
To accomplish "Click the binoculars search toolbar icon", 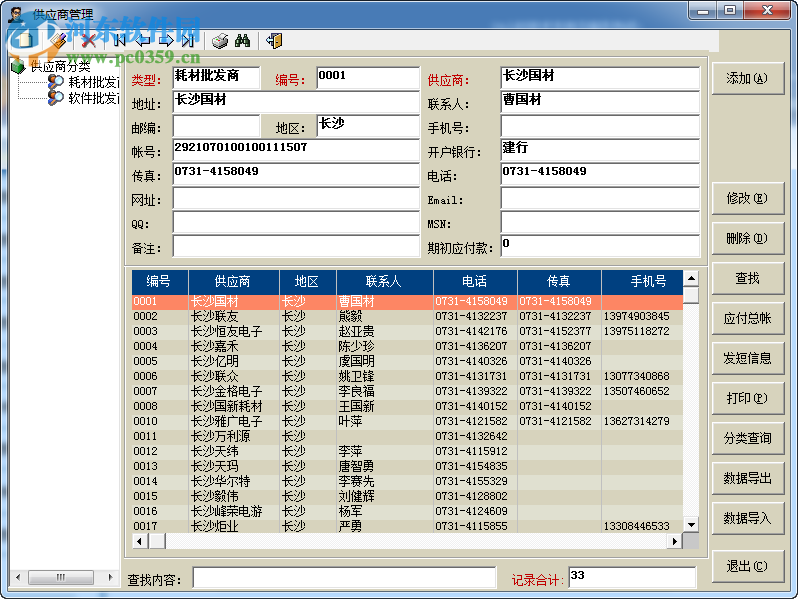I will click(243, 41).
